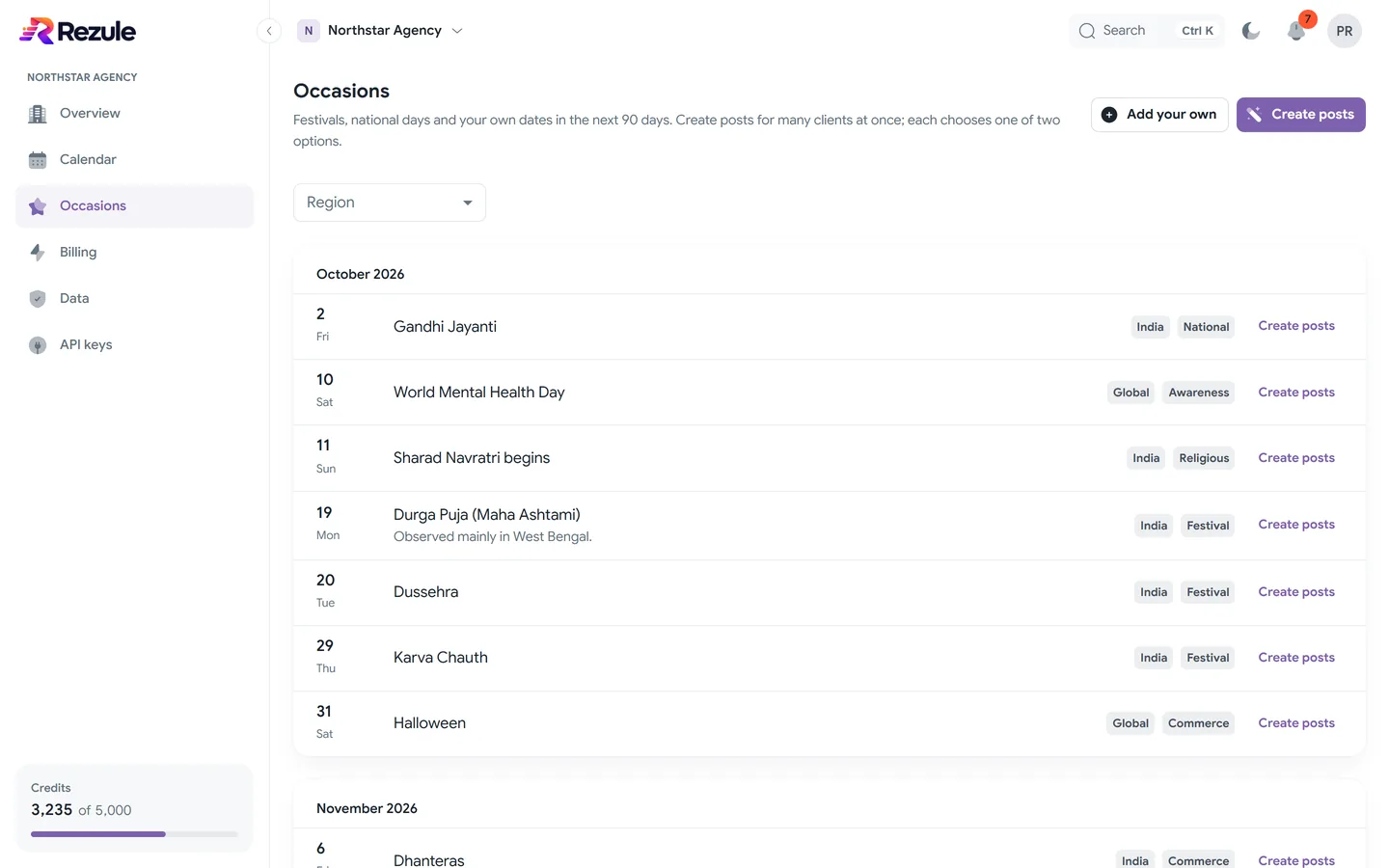The height and width of the screenshot is (868, 1389).
Task: Click the search magnifier icon
Action: (x=1087, y=31)
